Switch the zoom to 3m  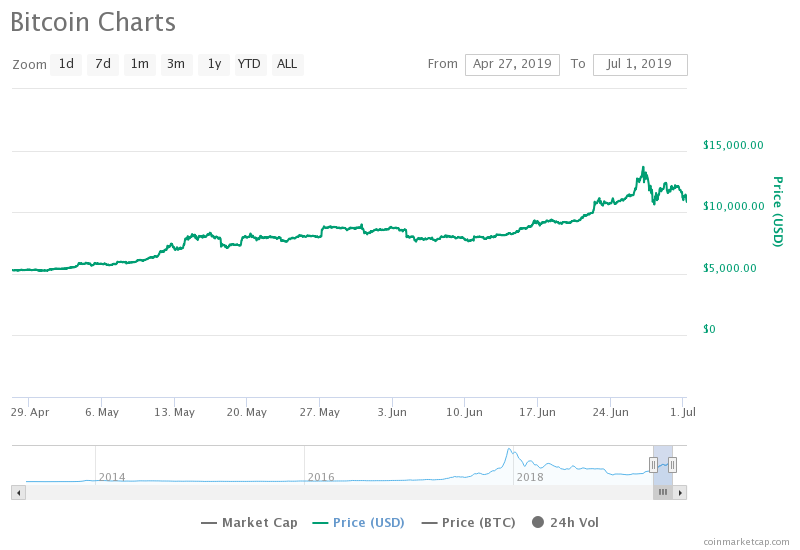(176, 64)
